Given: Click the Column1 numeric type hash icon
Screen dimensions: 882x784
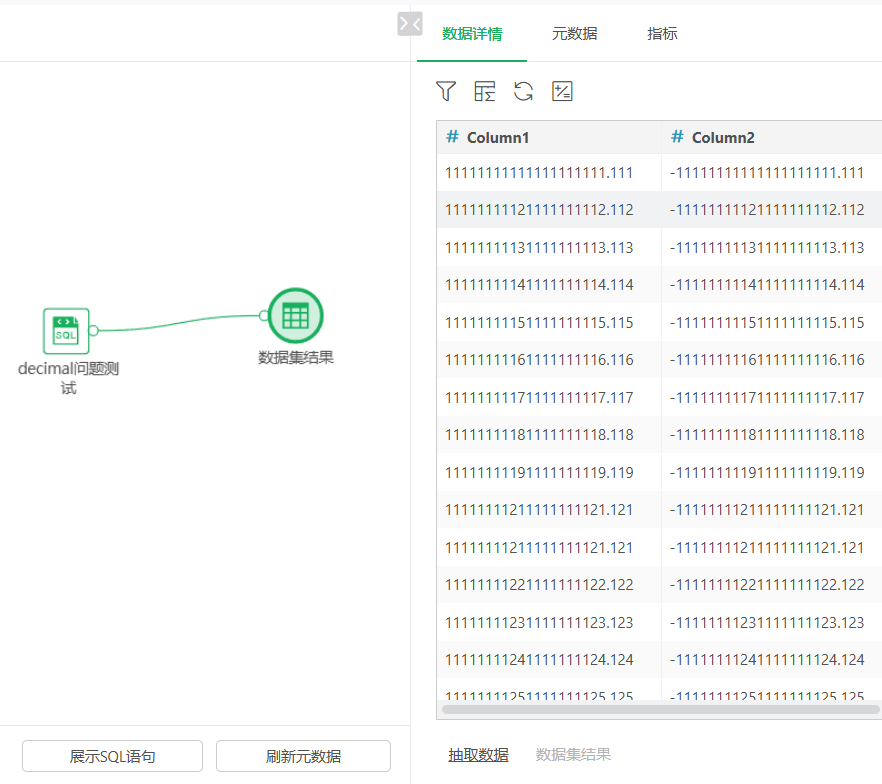Looking at the screenshot, I should click(452, 137).
